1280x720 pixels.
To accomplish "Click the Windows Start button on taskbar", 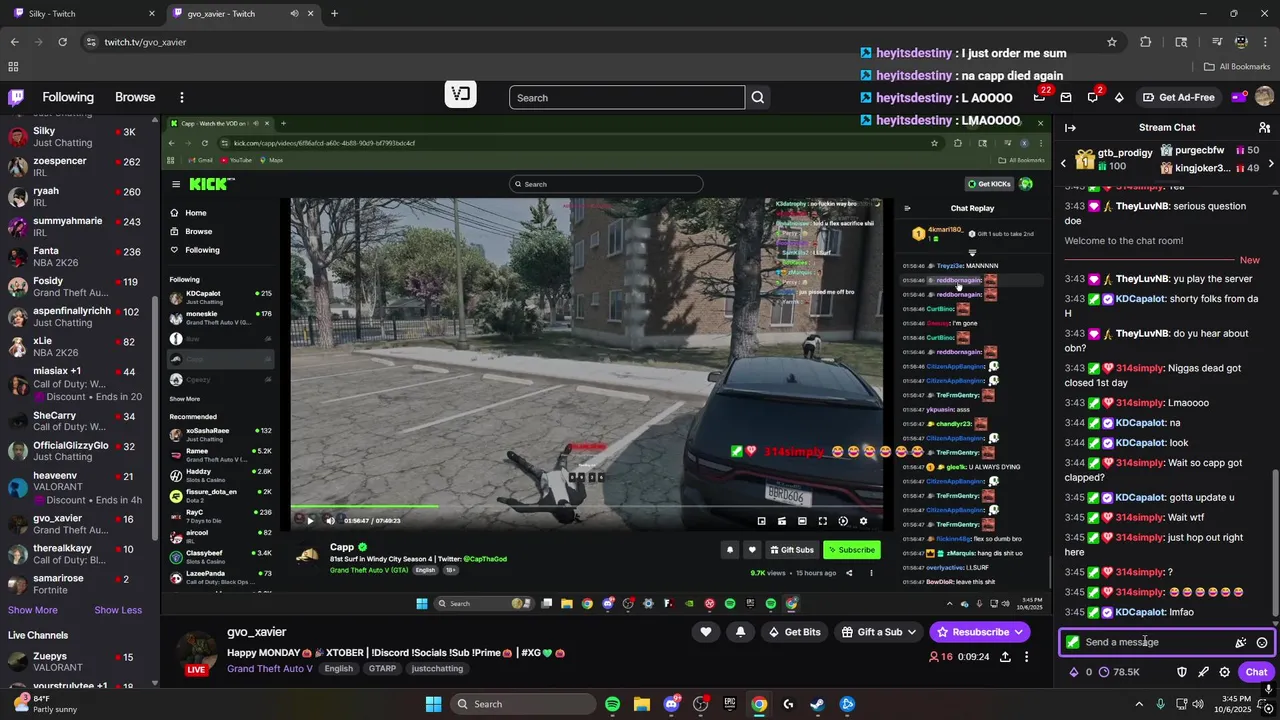I will [433, 704].
